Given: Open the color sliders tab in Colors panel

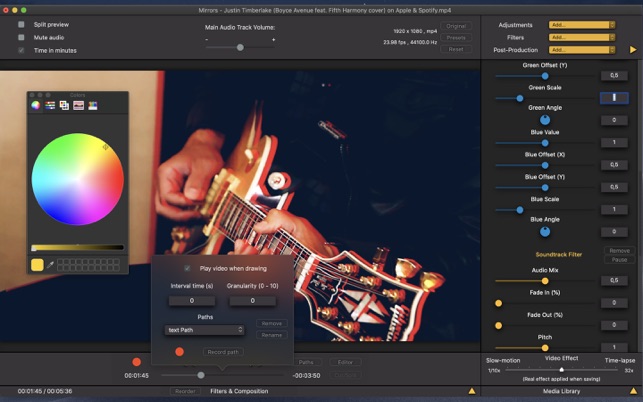Looking at the screenshot, I should (x=50, y=105).
